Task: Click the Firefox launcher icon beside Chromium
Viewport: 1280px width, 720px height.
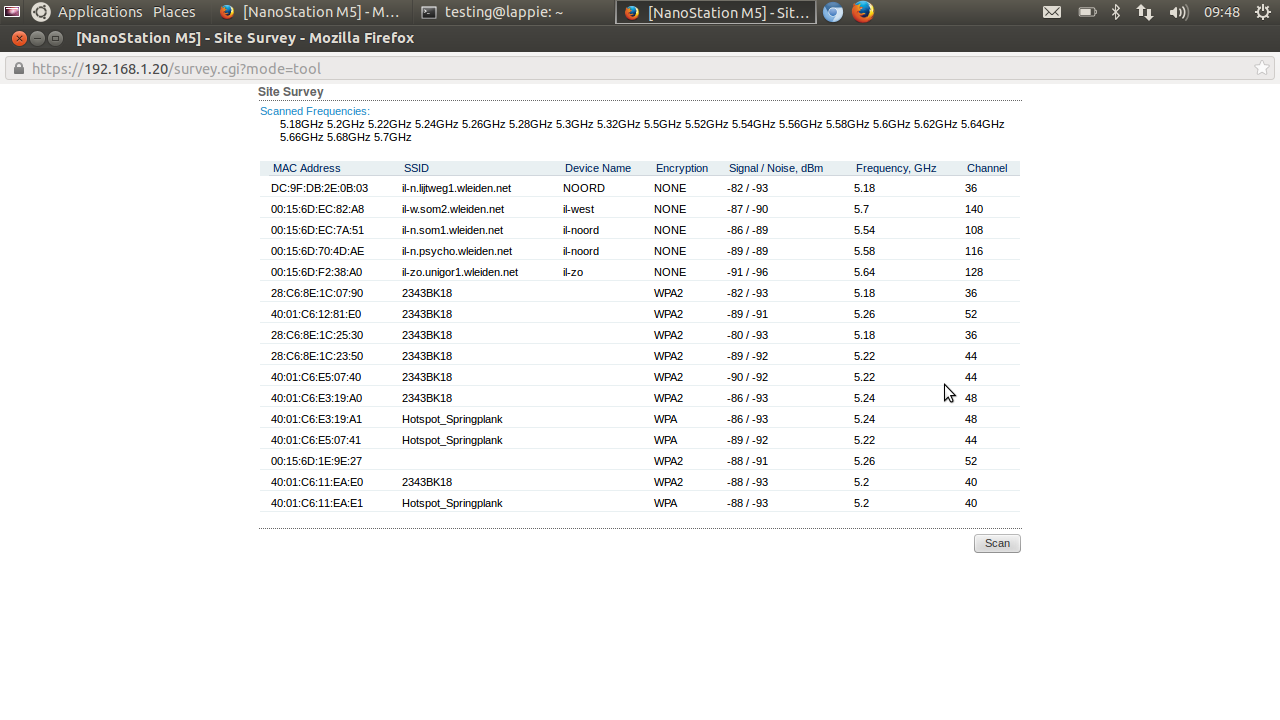Action: coord(862,12)
